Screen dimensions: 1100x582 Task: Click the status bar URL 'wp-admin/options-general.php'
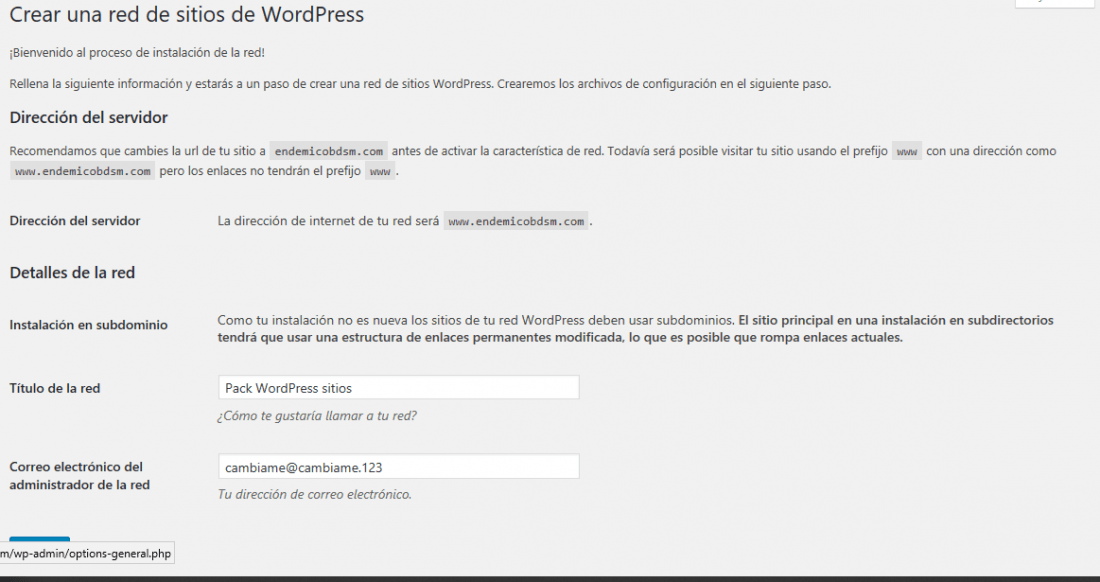86,553
